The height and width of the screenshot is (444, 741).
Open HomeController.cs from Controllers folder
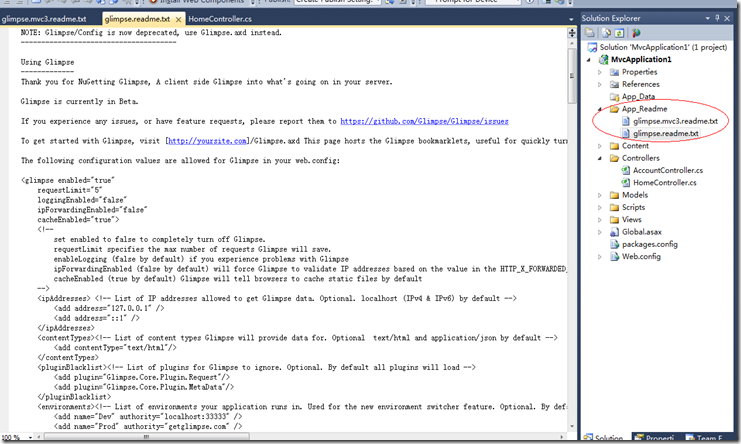click(664, 182)
